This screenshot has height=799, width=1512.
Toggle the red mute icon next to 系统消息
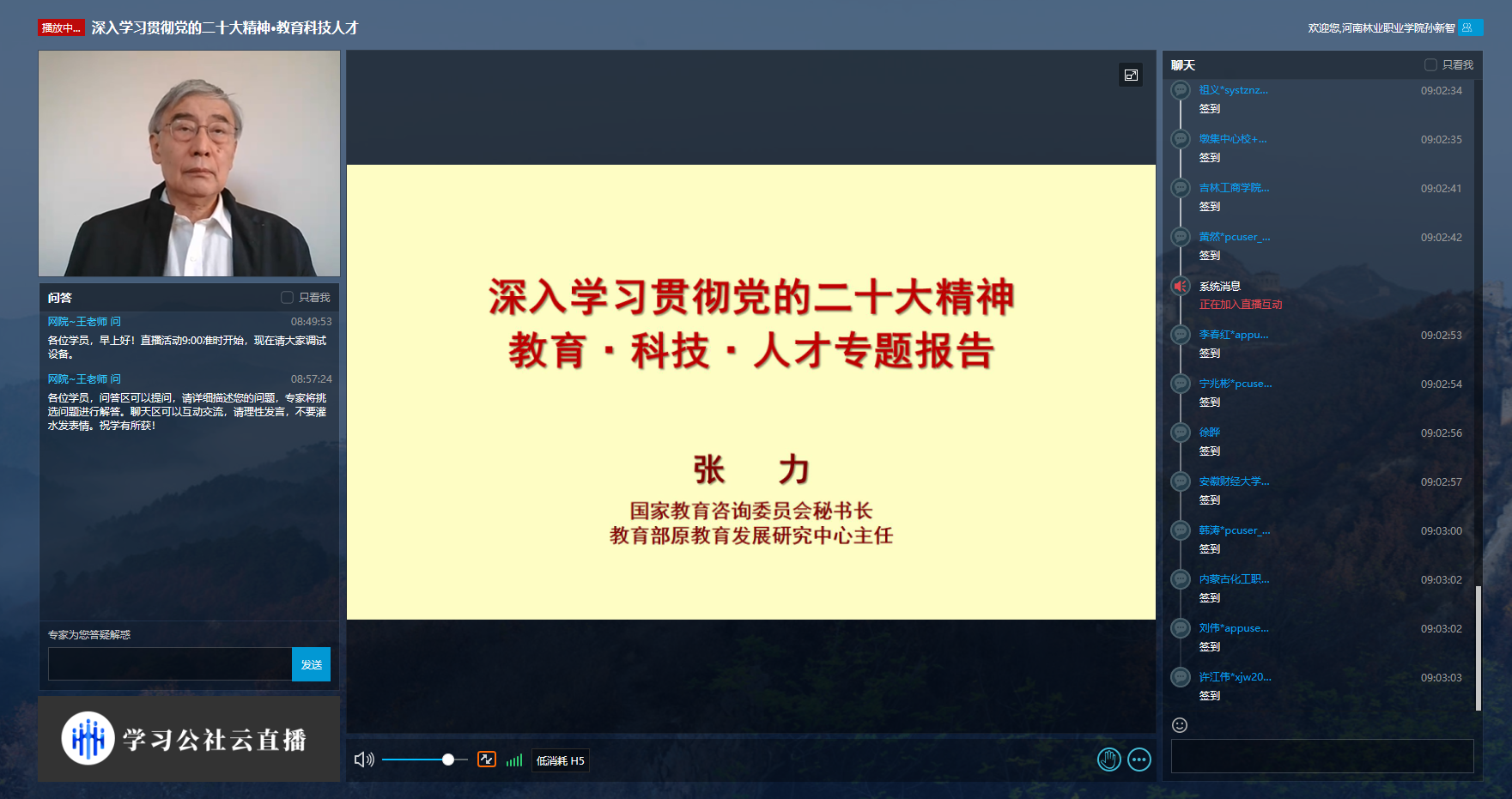(x=1179, y=286)
